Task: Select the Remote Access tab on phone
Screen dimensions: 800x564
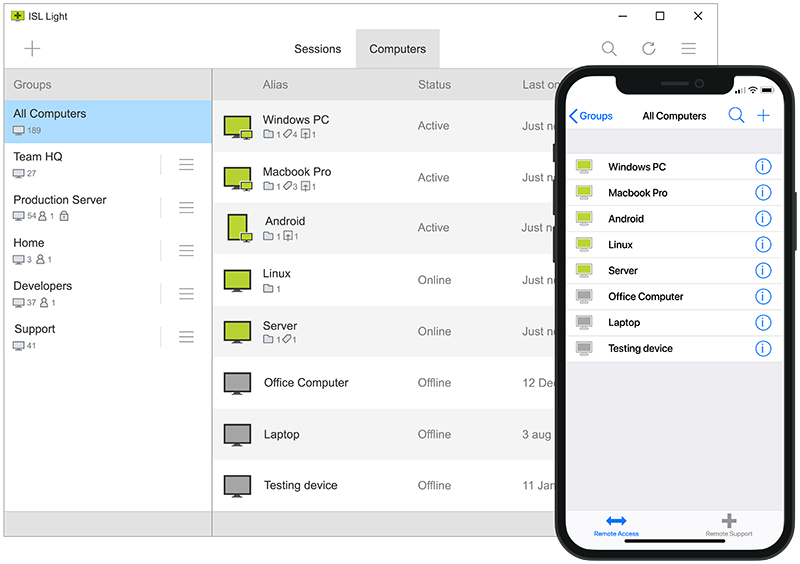Action: pos(616,526)
